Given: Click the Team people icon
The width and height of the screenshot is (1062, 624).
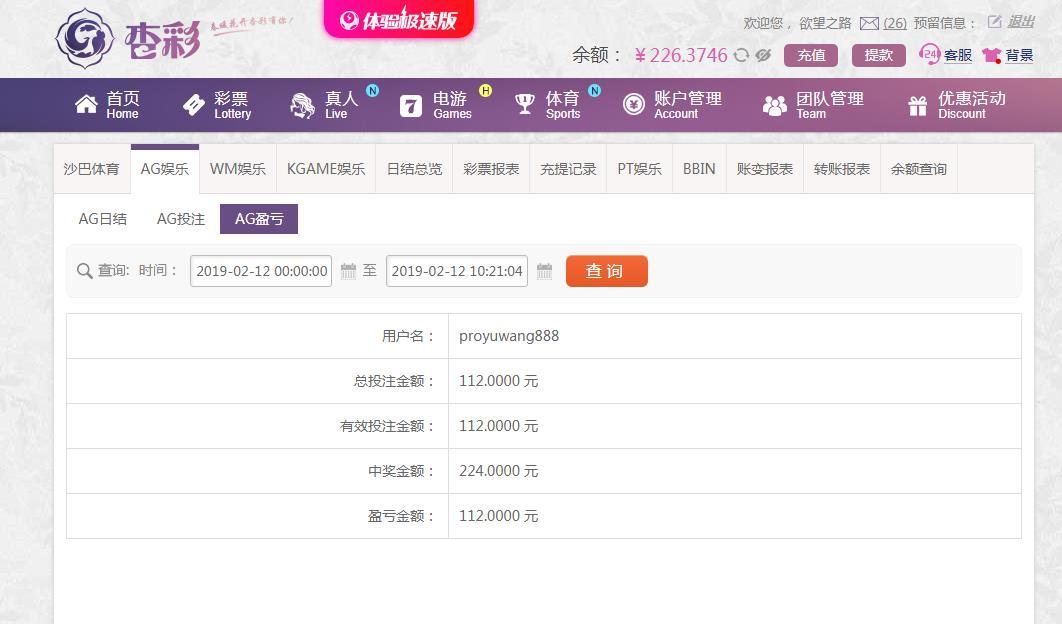Looking at the screenshot, I should pos(775,106).
